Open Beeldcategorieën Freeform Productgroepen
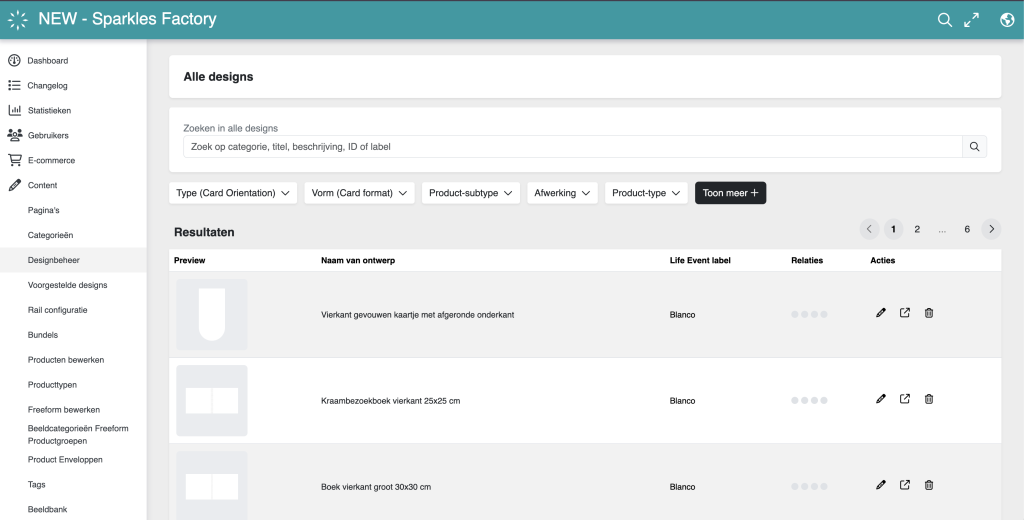The height and width of the screenshot is (520, 1024). 78,434
